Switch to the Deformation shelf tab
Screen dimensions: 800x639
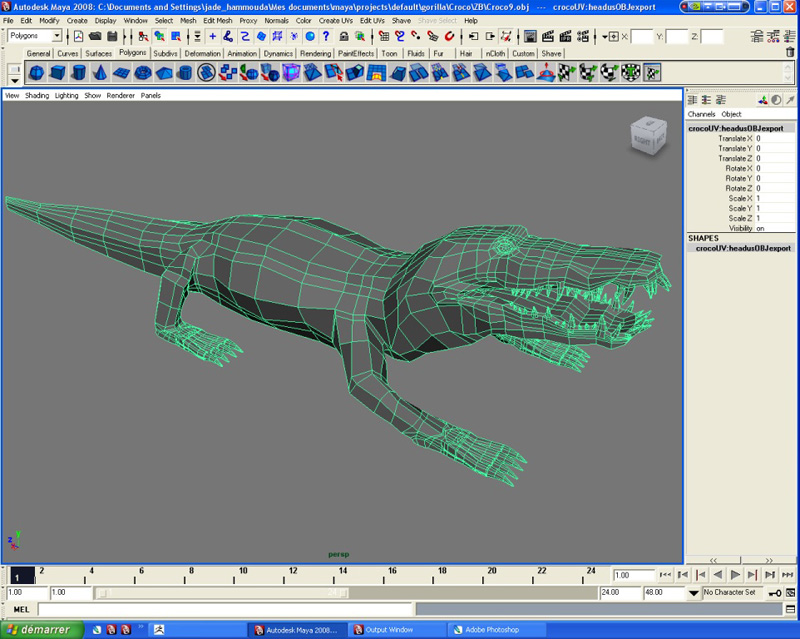tap(203, 53)
